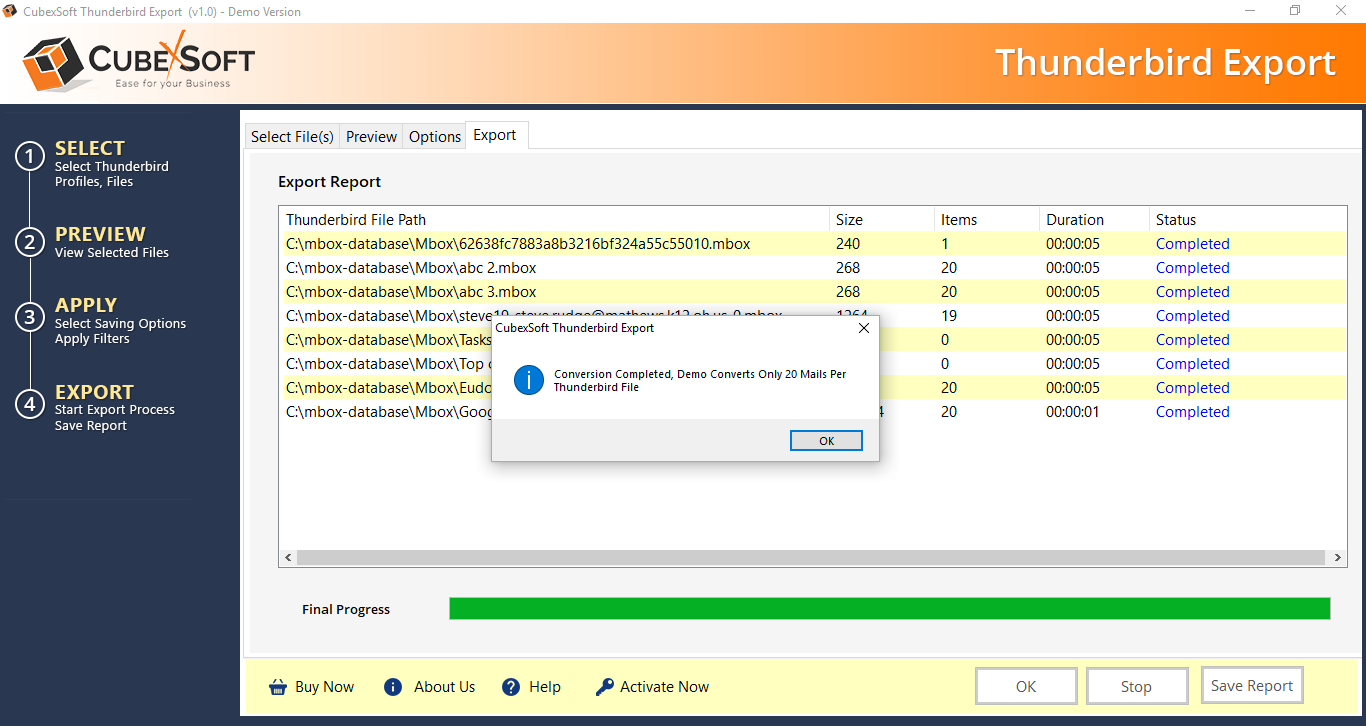This screenshot has height=726, width=1366.
Task: Click the SELECT step label
Action: click(x=90, y=148)
